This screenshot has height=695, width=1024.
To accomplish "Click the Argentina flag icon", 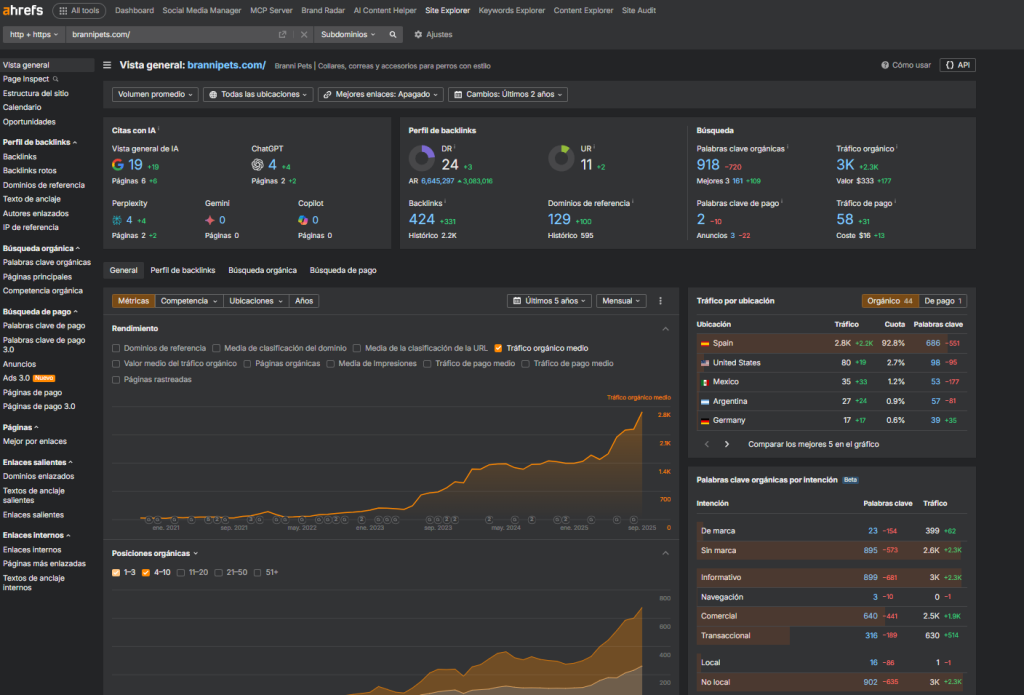I will click(705, 402).
